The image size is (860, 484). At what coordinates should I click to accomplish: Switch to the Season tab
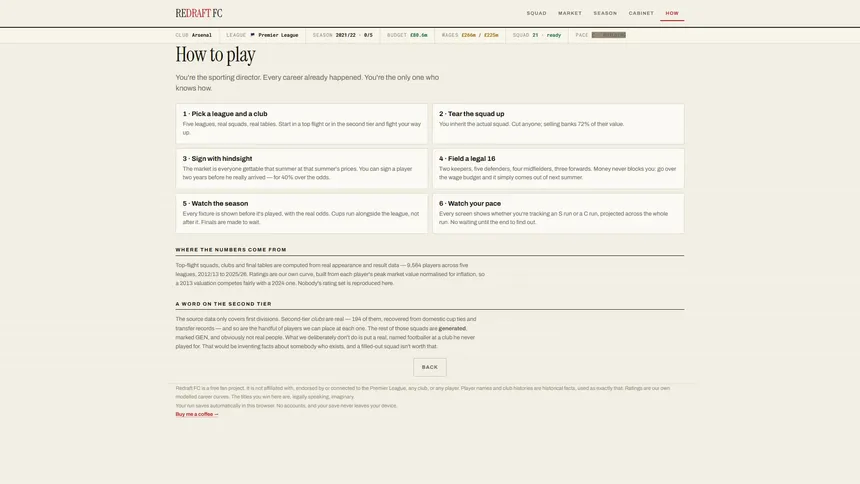pos(605,13)
